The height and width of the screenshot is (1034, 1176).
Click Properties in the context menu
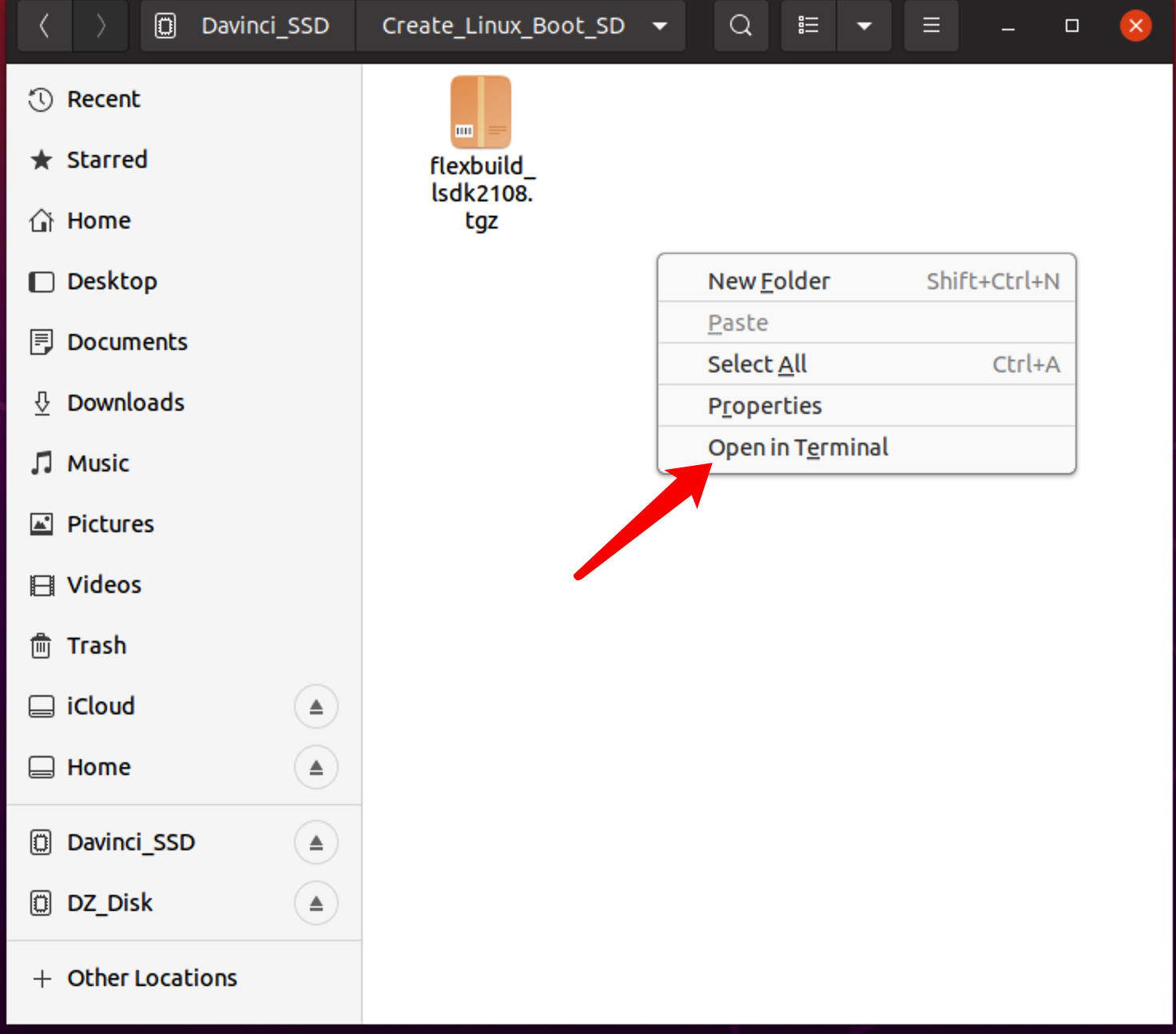point(765,406)
